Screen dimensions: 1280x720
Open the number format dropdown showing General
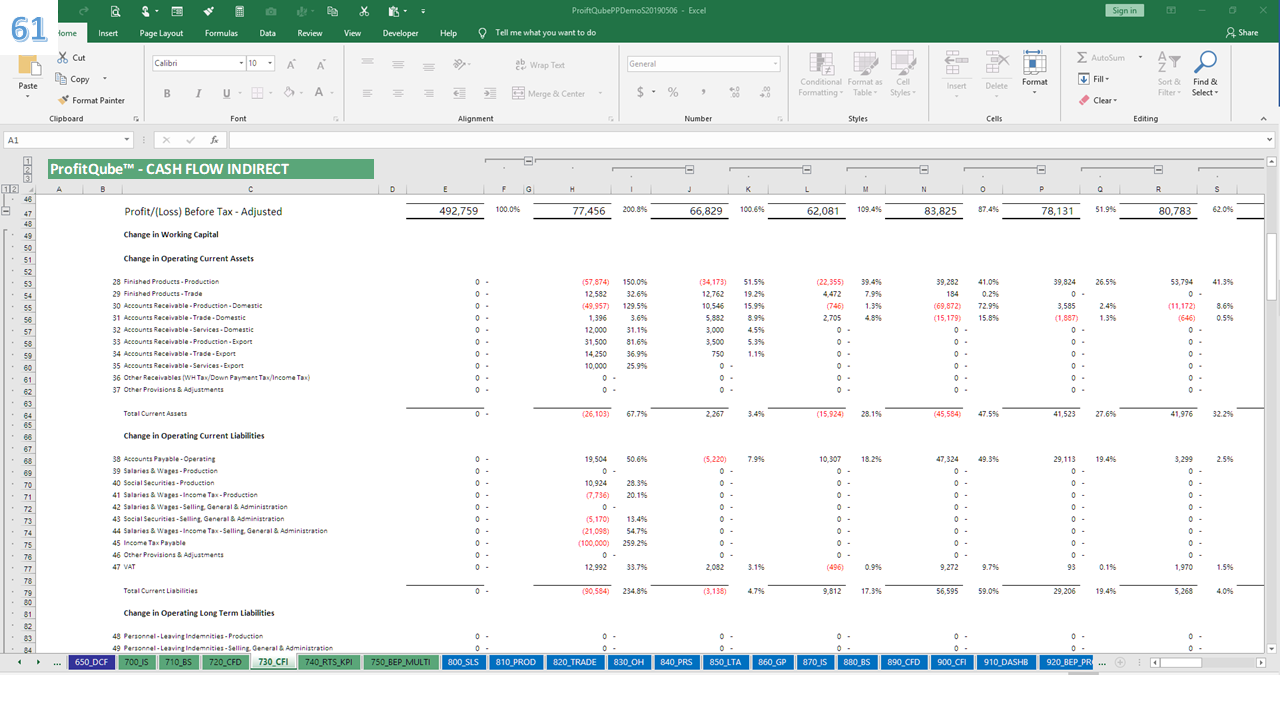tap(775, 64)
